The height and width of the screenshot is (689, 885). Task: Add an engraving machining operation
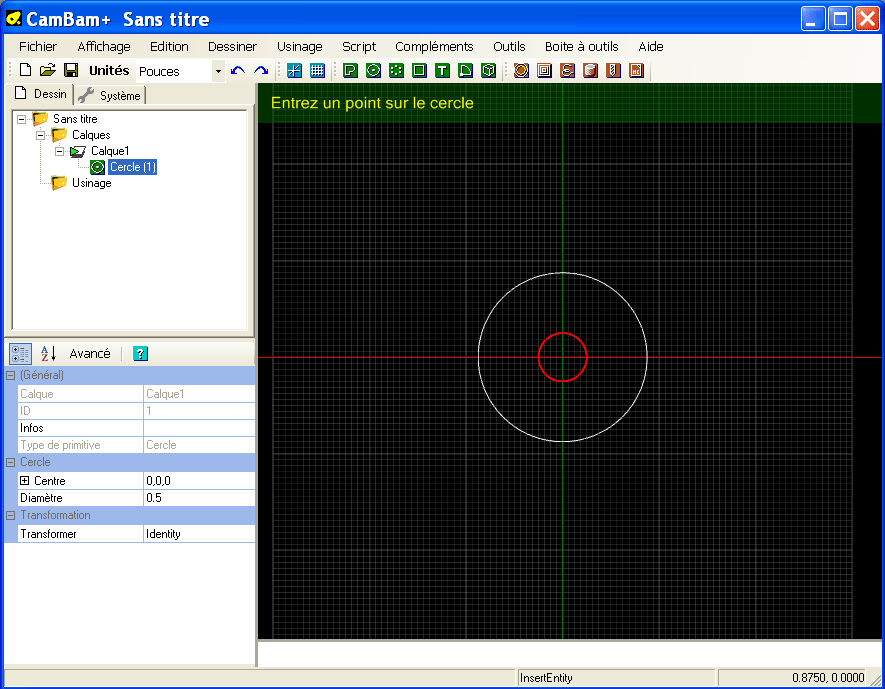[x=567, y=71]
